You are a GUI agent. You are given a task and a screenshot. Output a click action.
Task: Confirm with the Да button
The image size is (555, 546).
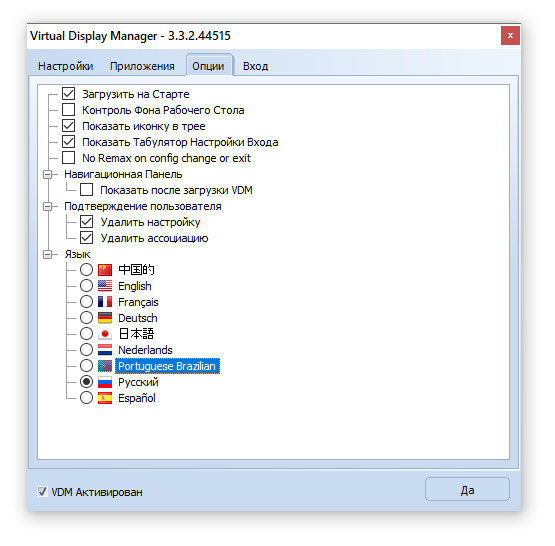pyautogui.click(x=467, y=490)
